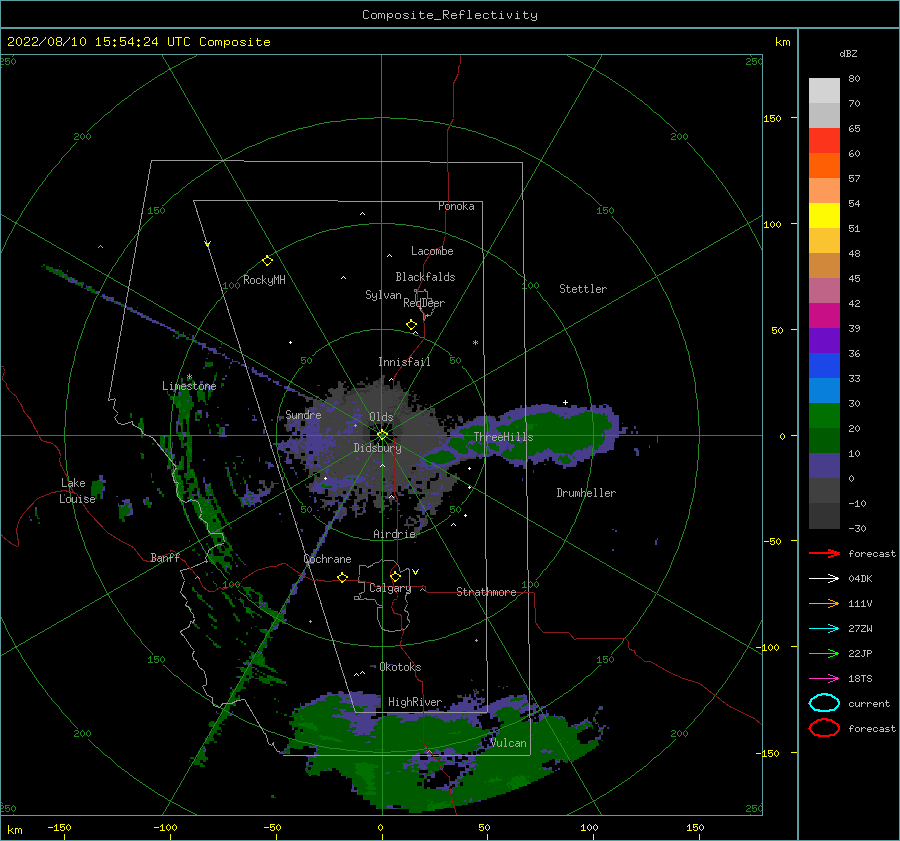Image resolution: width=900 pixels, height=841 pixels.
Task: Click the yellow radar site marker at Olds
Action: point(382,435)
